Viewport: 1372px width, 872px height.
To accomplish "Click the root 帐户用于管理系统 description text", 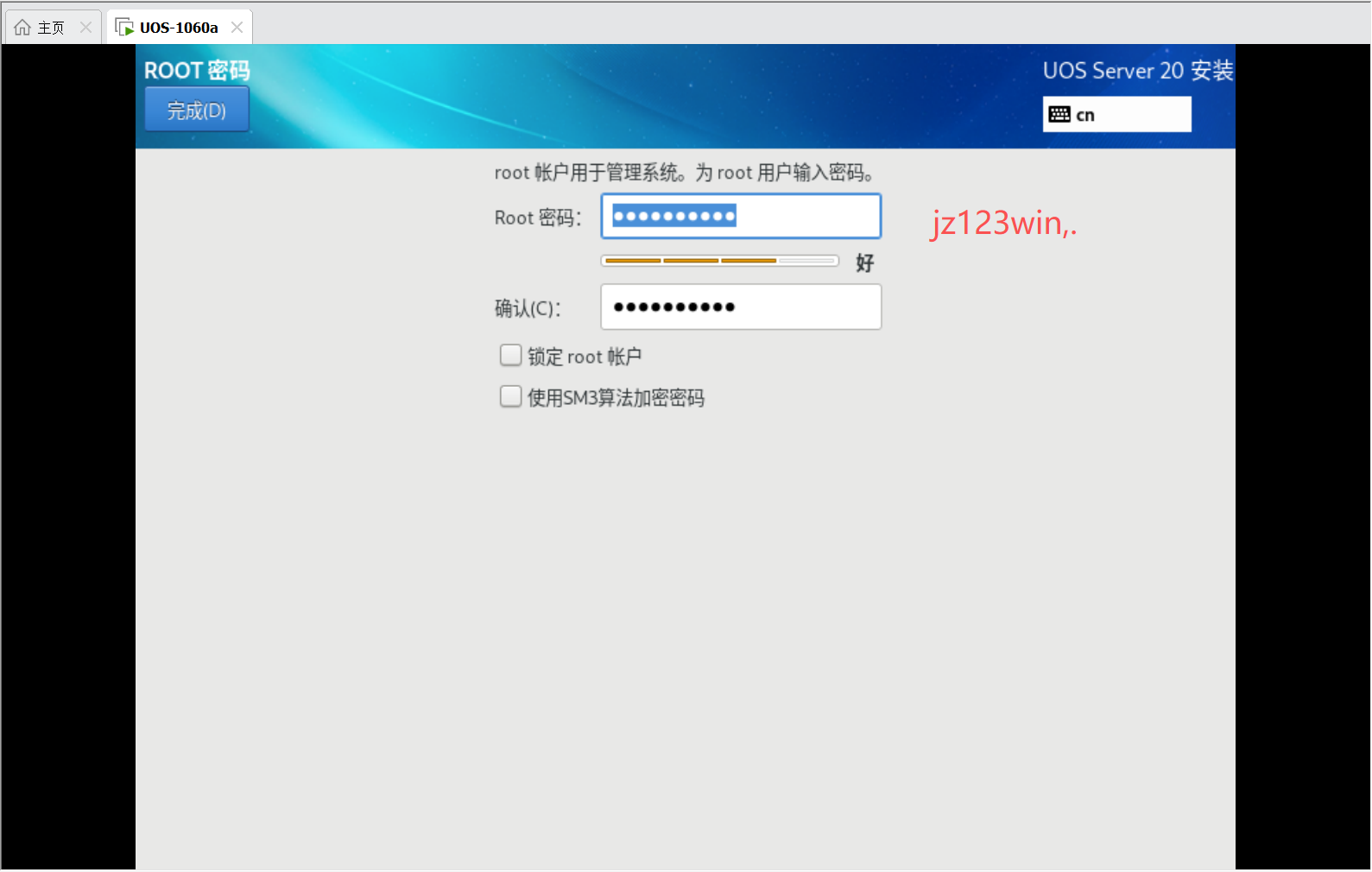I will click(684, 173).
